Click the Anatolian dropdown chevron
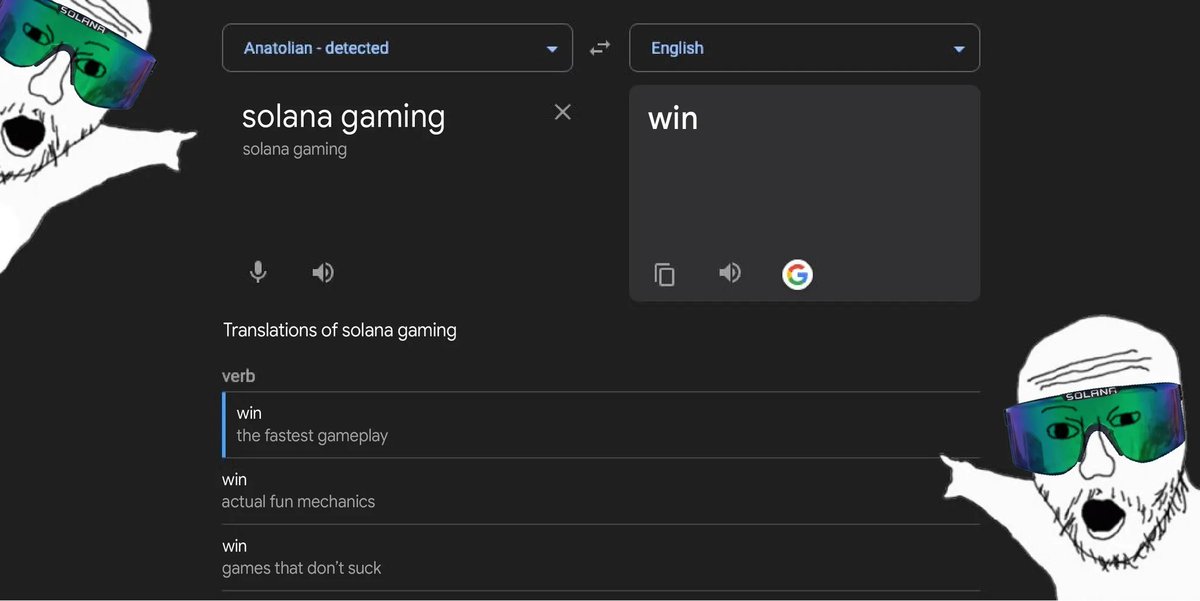The height and width of the screenshot is (601, 1200). click(x=551, y=47)
